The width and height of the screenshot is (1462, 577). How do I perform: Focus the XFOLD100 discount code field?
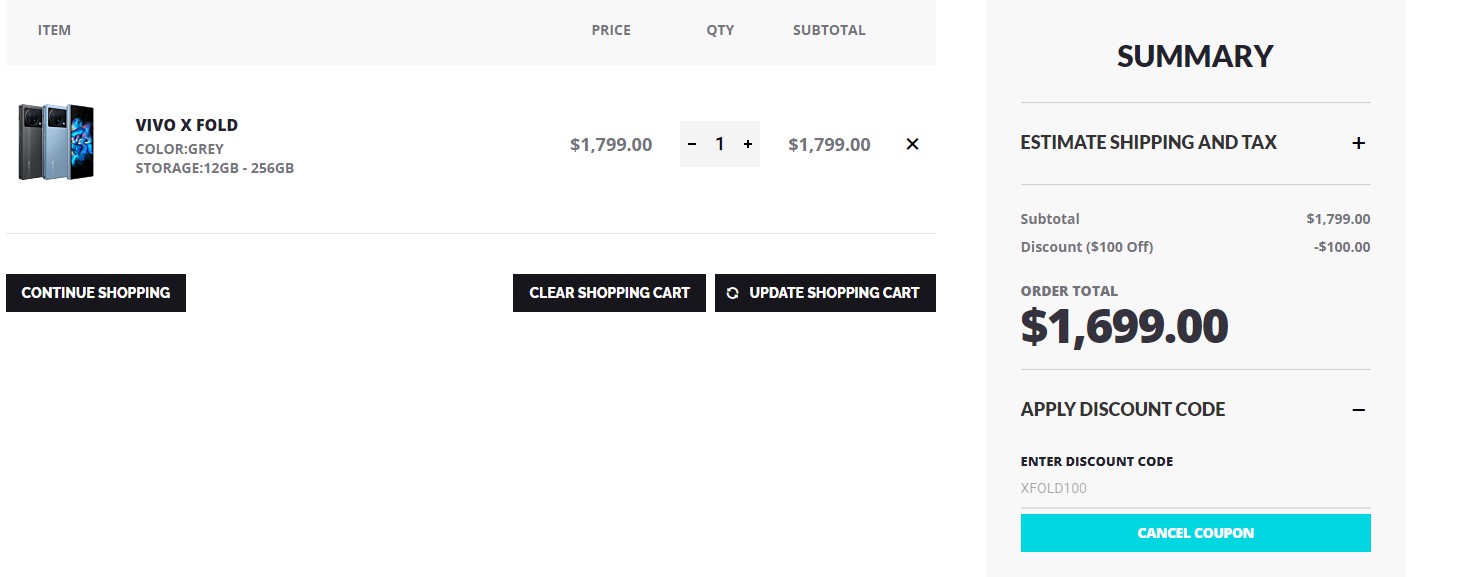click(x=1195, y=489)
